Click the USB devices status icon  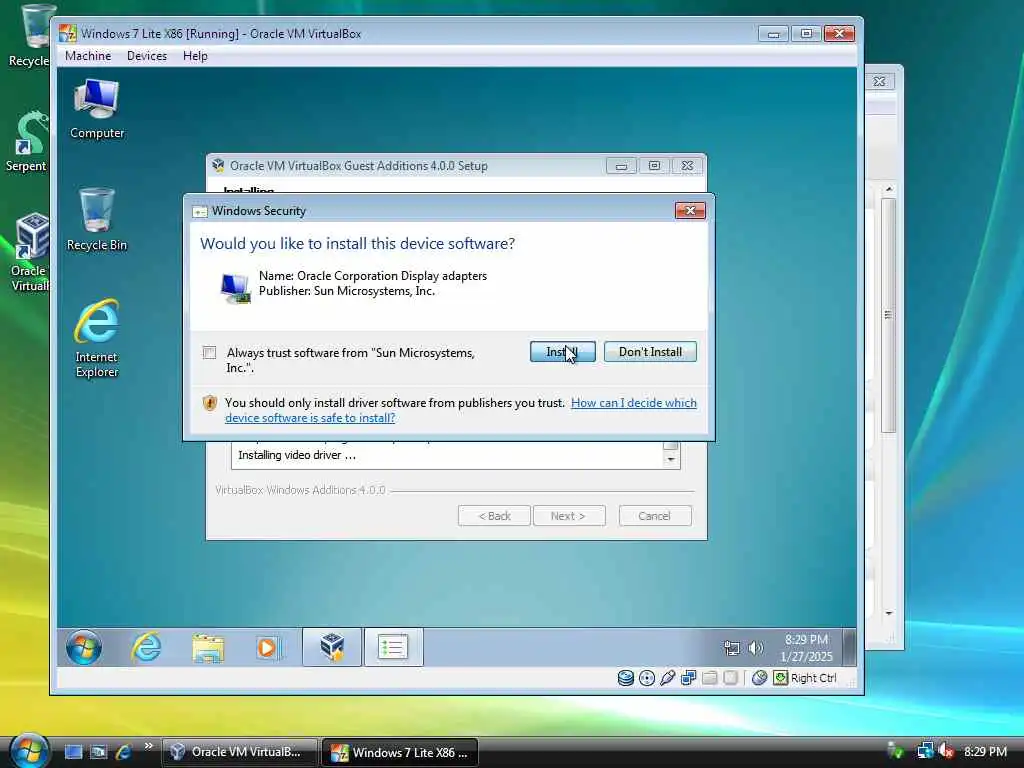(x=667, y=678)
